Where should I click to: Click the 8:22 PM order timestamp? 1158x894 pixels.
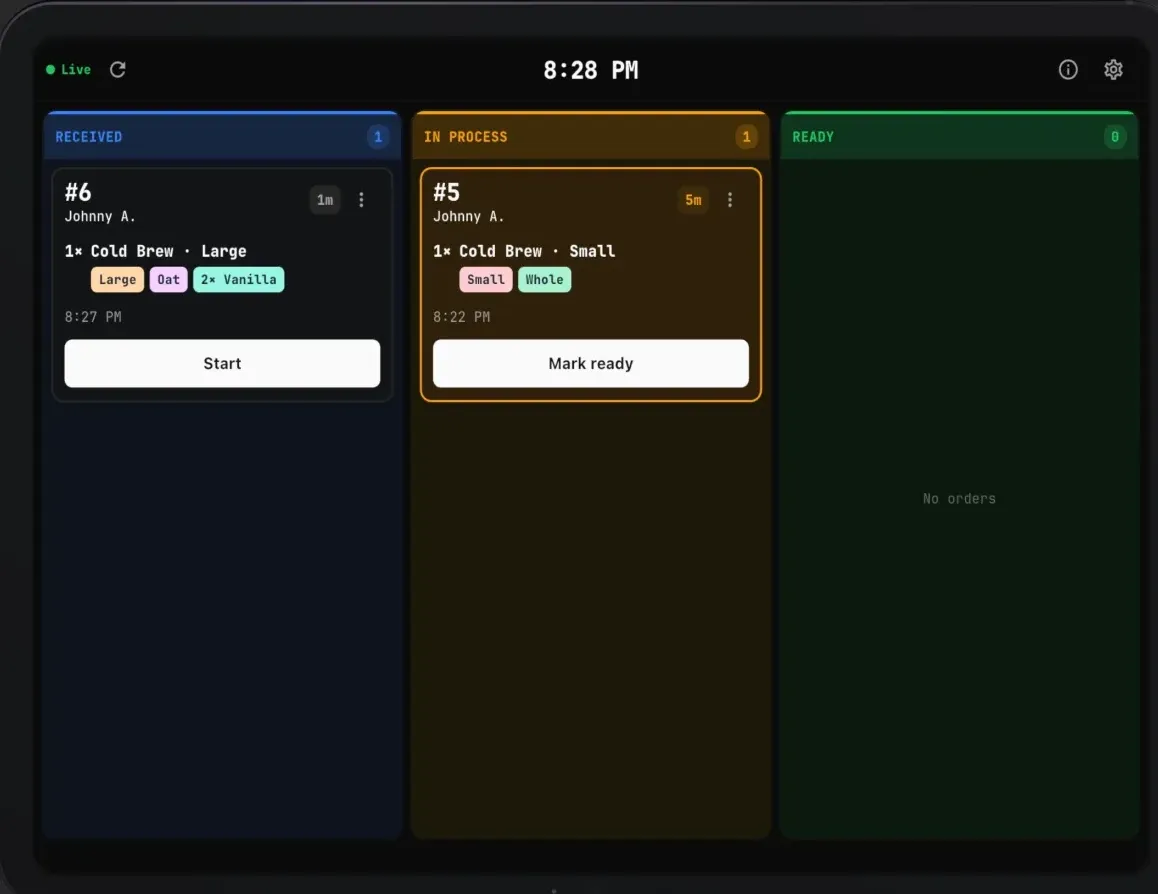(x=462, y=317)
